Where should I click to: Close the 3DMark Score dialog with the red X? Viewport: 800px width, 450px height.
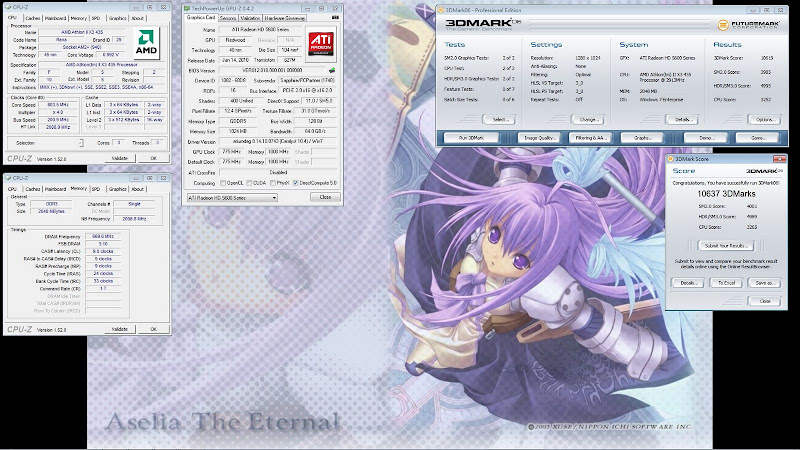coord(779,159)
